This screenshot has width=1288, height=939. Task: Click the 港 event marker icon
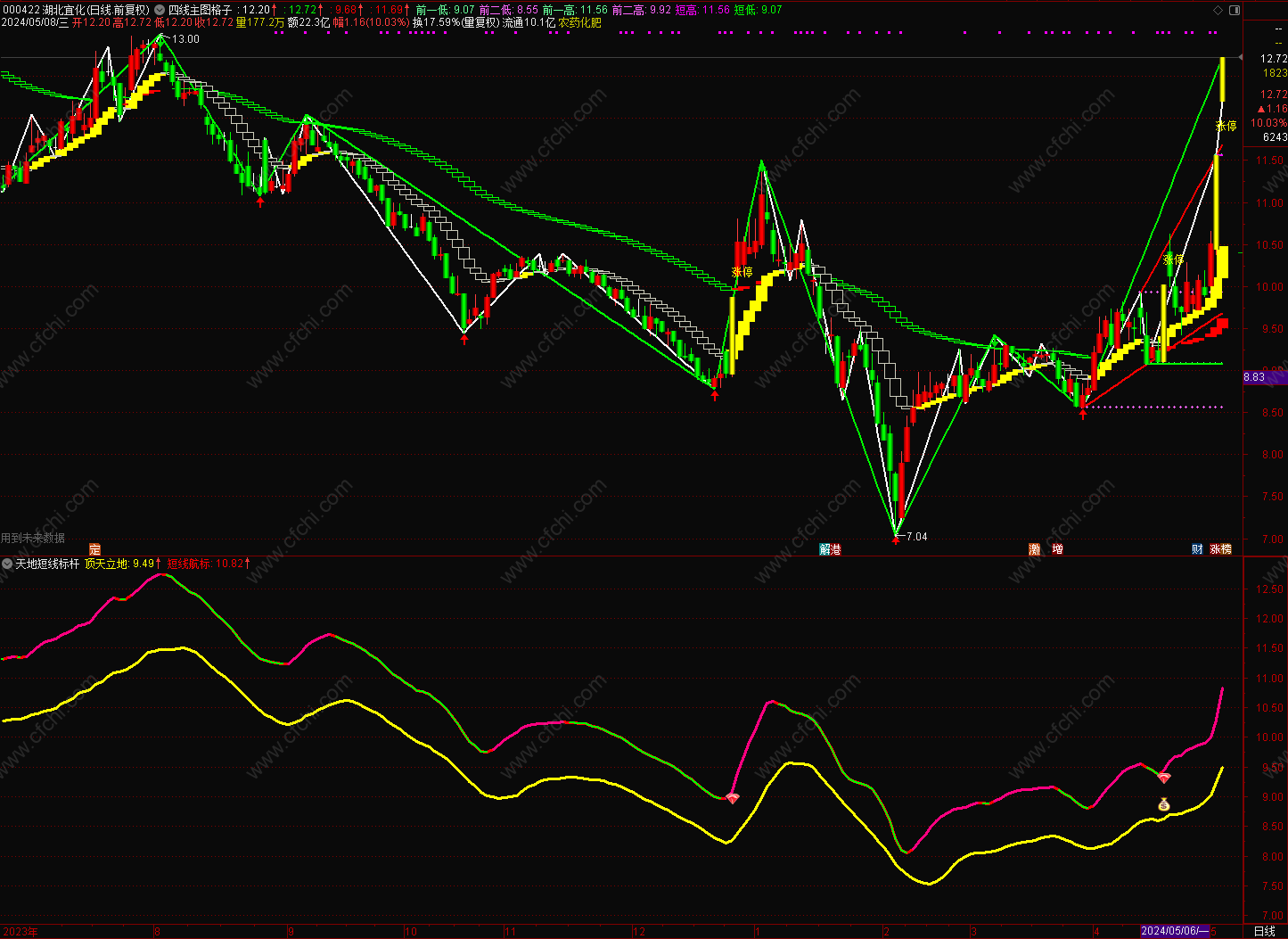836,549
